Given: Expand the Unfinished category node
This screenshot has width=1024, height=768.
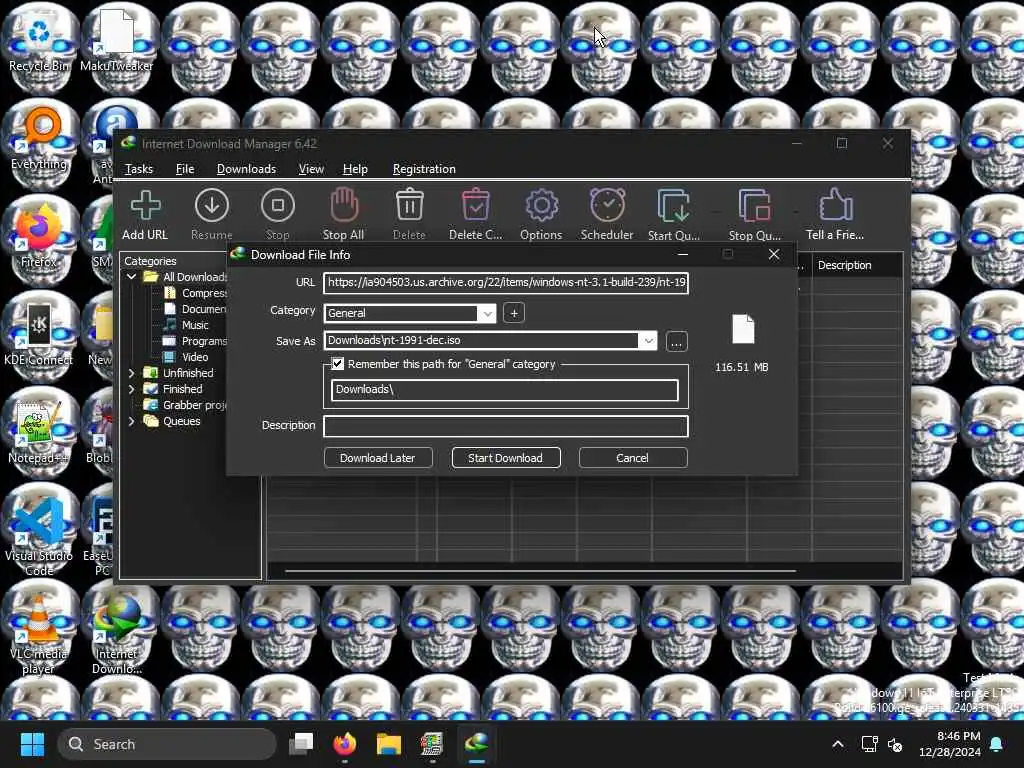Looking at the screenshot, I should pos(131,373).
